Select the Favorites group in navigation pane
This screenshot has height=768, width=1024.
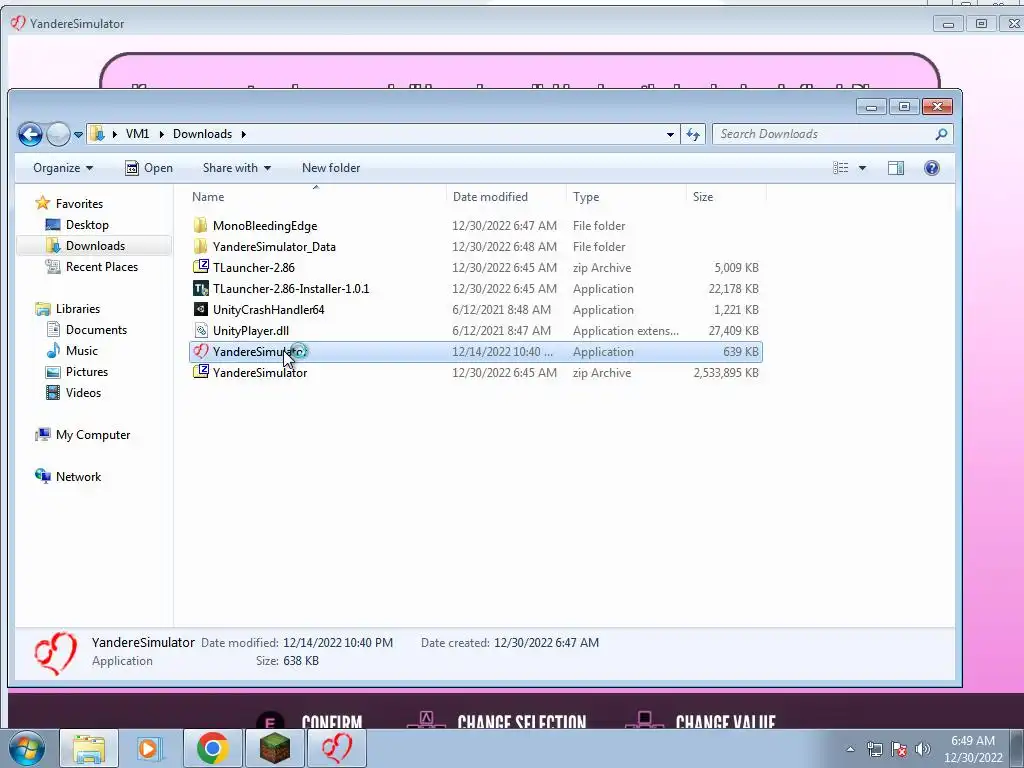[79, 204]
